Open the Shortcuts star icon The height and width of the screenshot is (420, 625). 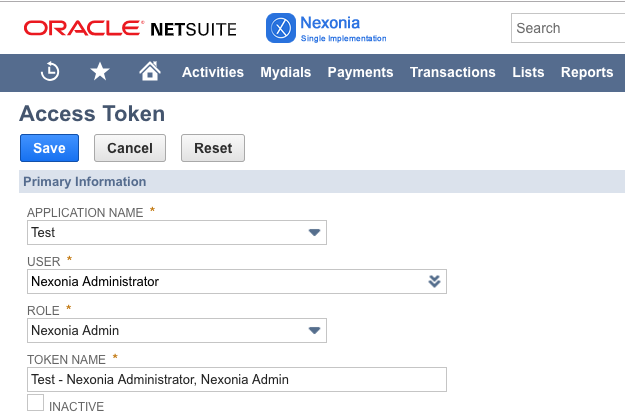(100, 72)
